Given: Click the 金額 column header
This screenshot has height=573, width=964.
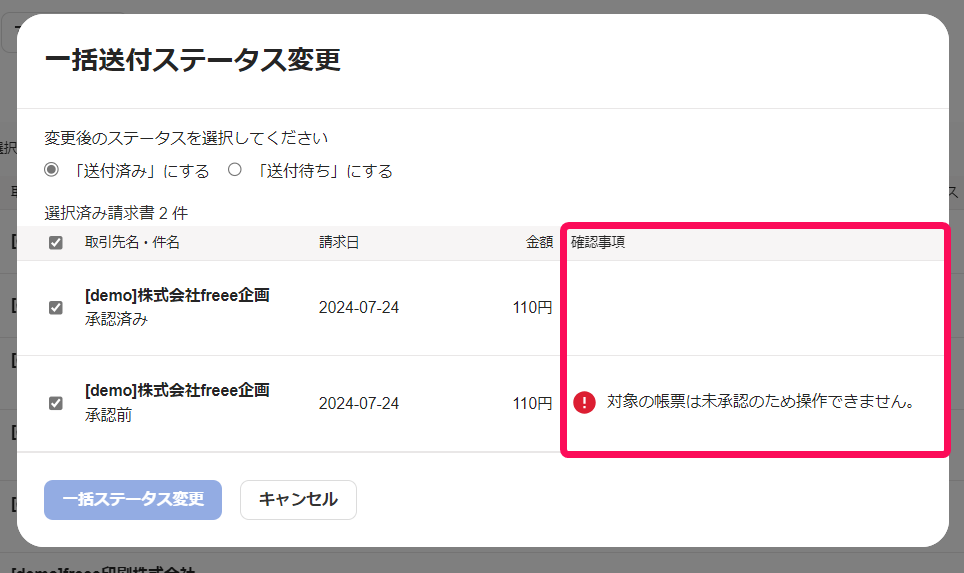Looking at the screenshot, I should click(x=539, y=242).
